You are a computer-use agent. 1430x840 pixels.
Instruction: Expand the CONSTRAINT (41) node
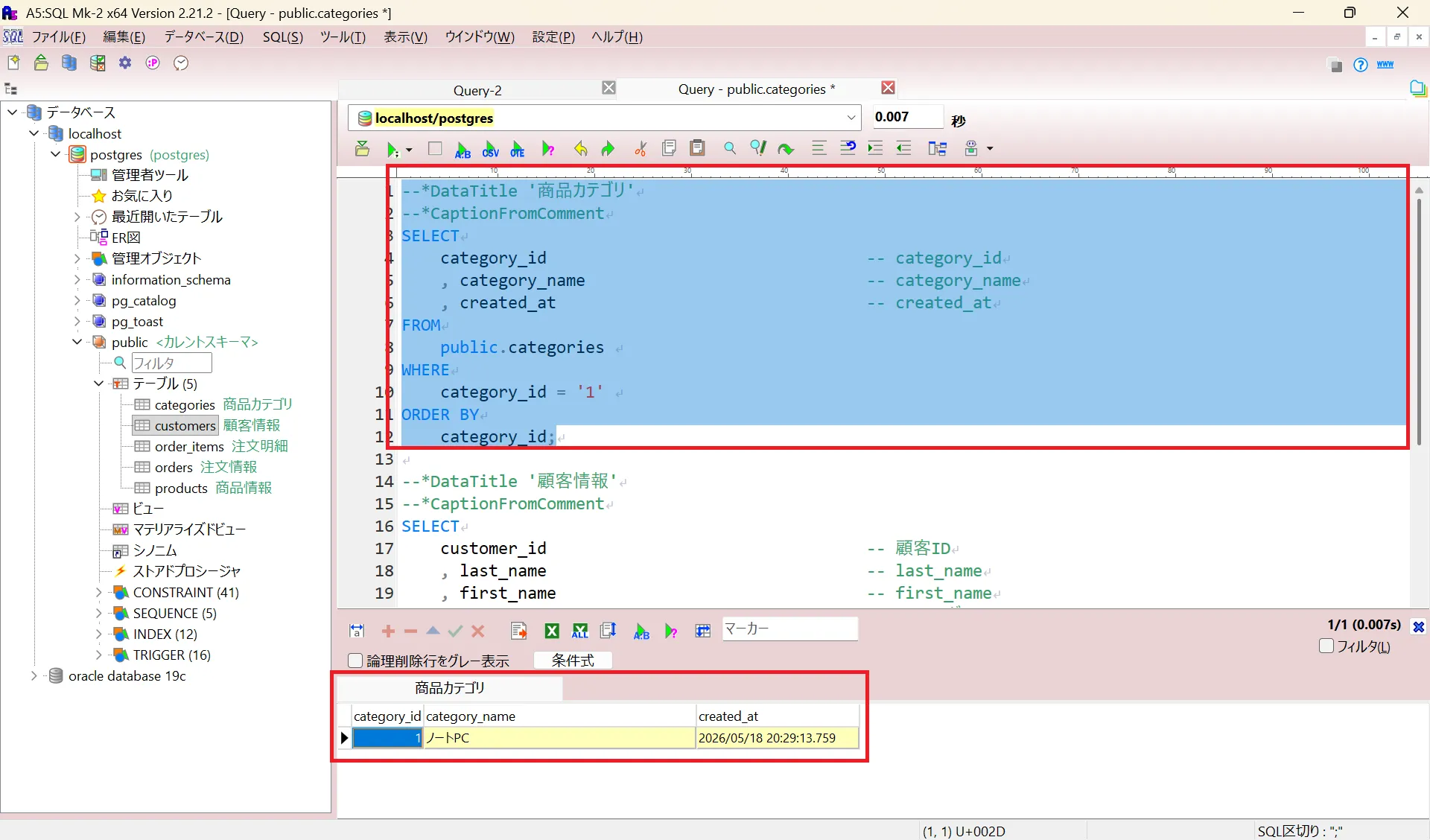tap(98, 592)
